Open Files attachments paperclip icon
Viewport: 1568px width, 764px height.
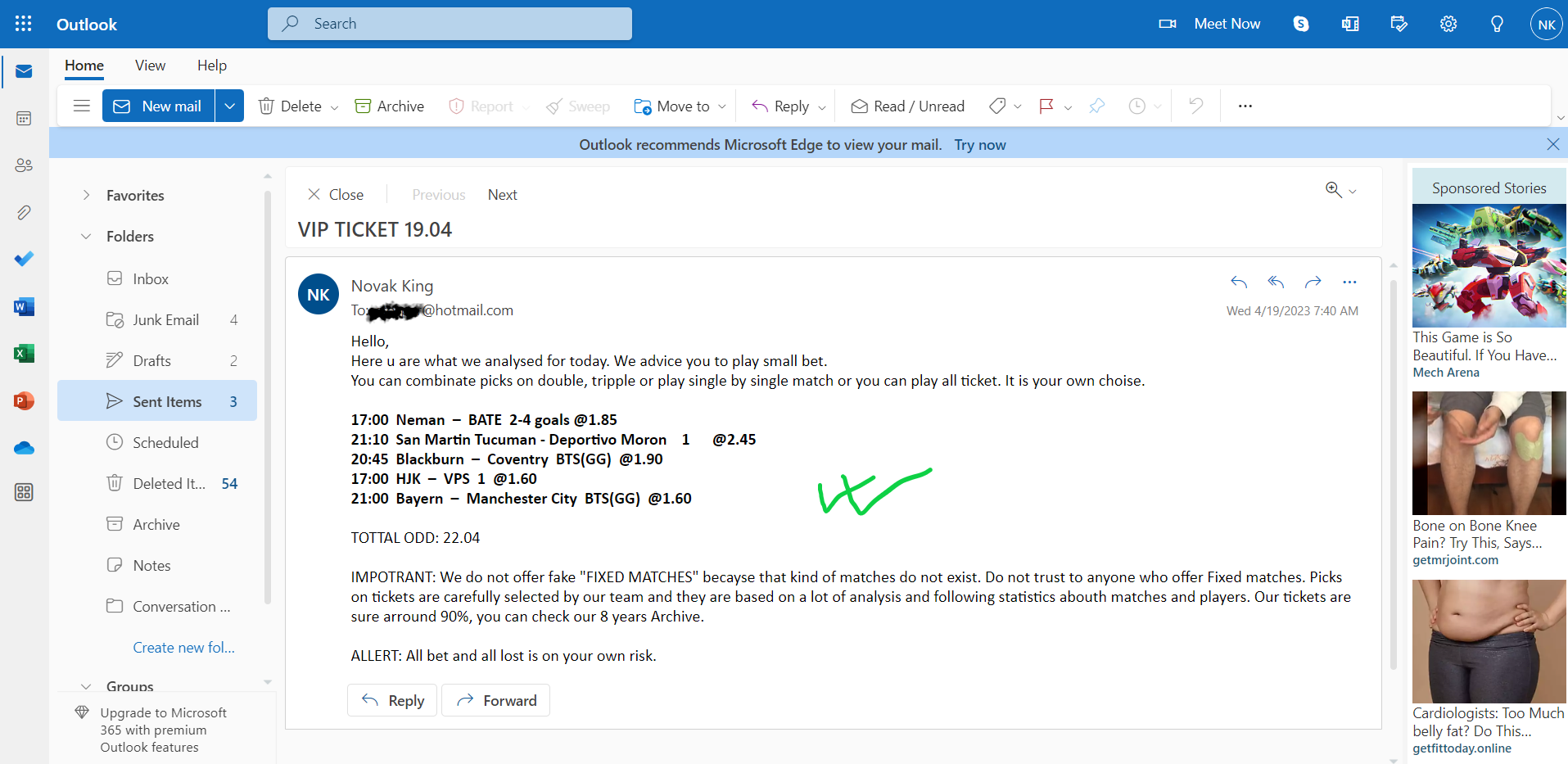point(24,213)
